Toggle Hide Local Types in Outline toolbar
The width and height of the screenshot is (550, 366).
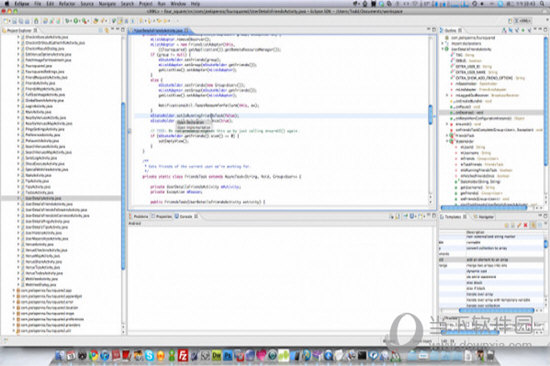[x=529, y=31]
